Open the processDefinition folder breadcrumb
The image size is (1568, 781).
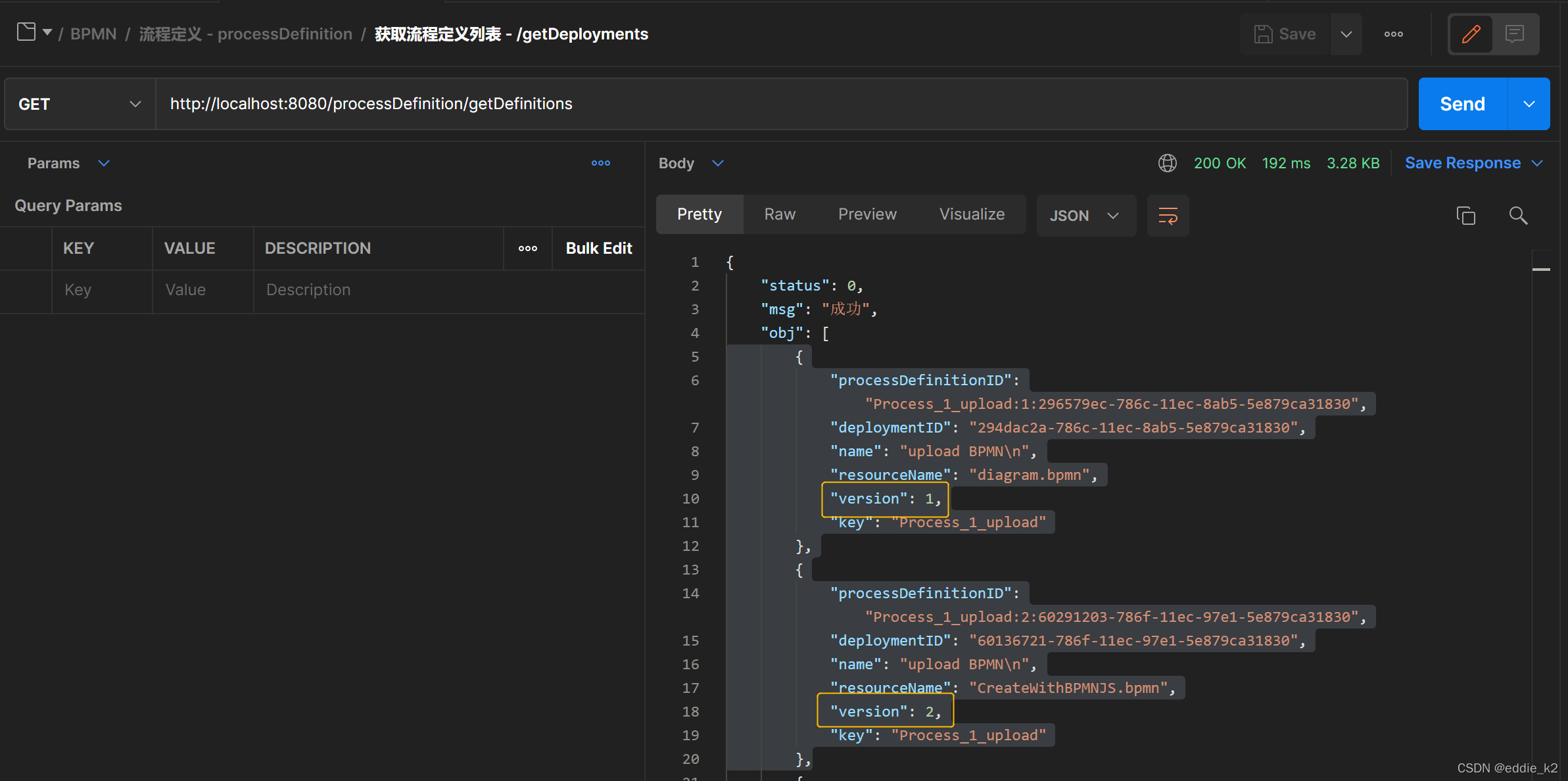(x=246, y=34)
